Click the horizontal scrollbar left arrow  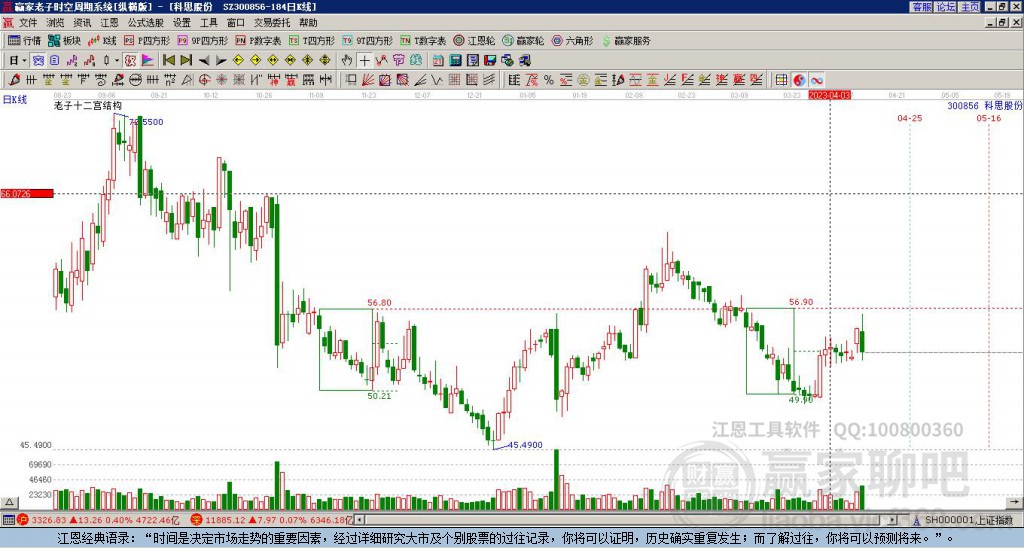coord(360,520)
